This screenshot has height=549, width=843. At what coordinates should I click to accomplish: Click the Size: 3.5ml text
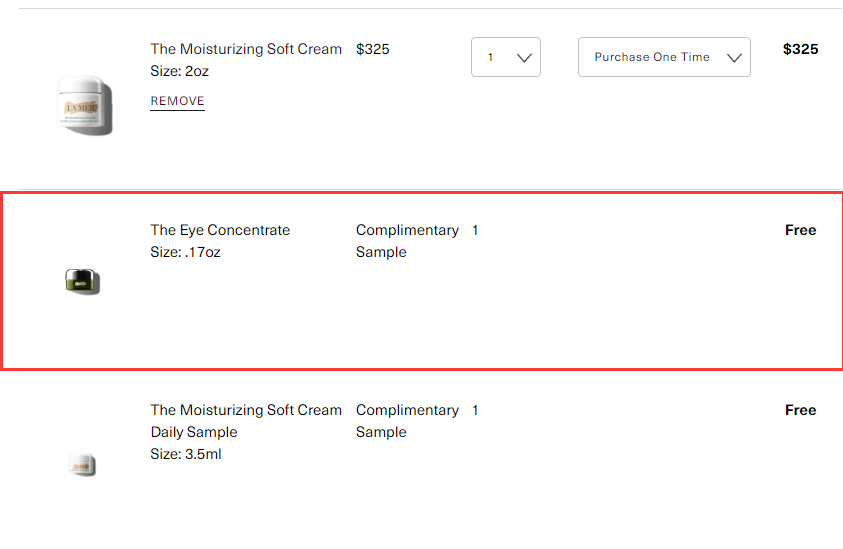tap(186, 454)
